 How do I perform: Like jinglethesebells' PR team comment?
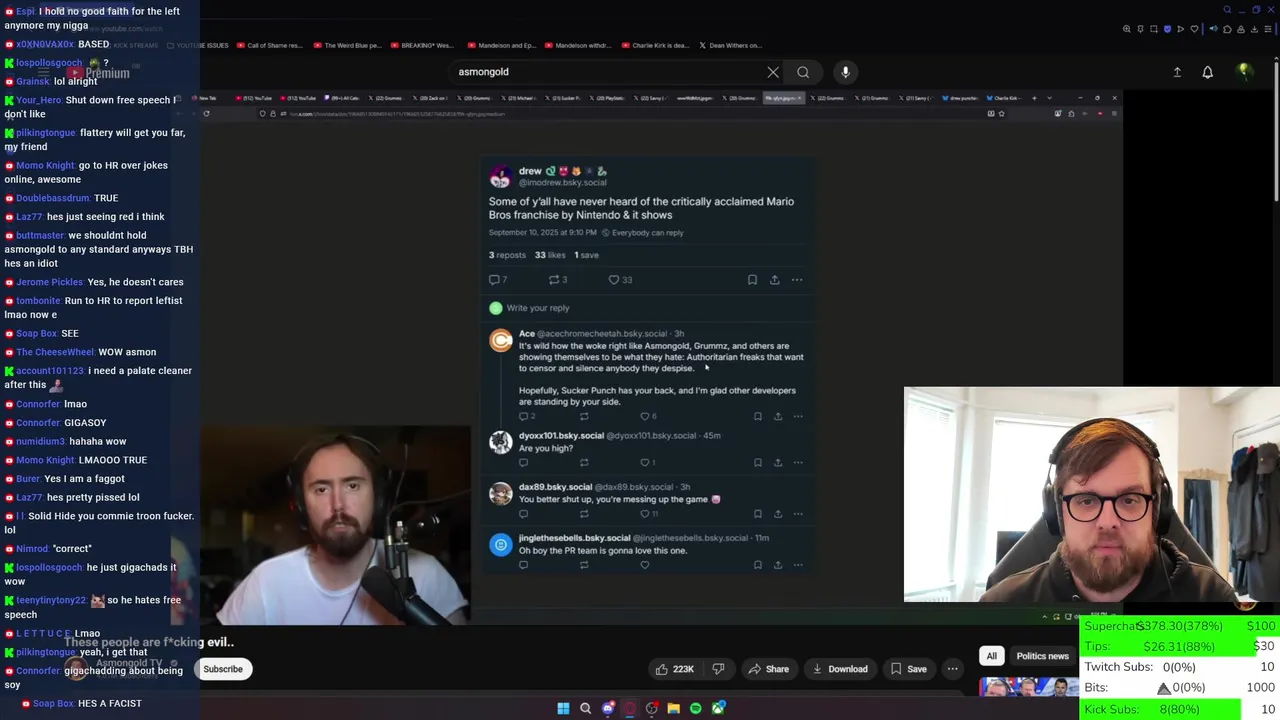point(644,565)
